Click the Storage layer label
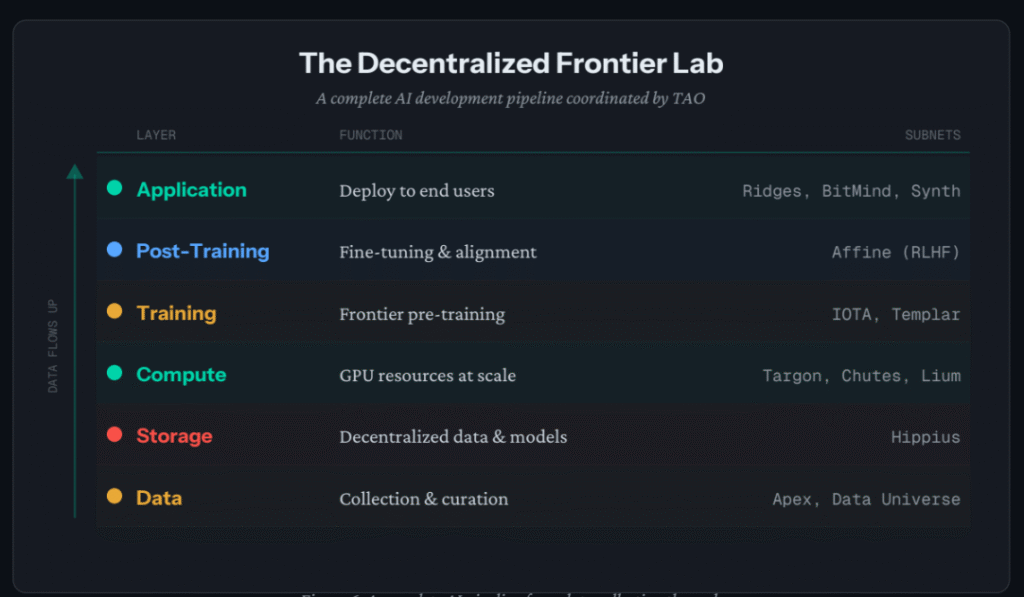1024x597 pixels. (x=174, y=436)
